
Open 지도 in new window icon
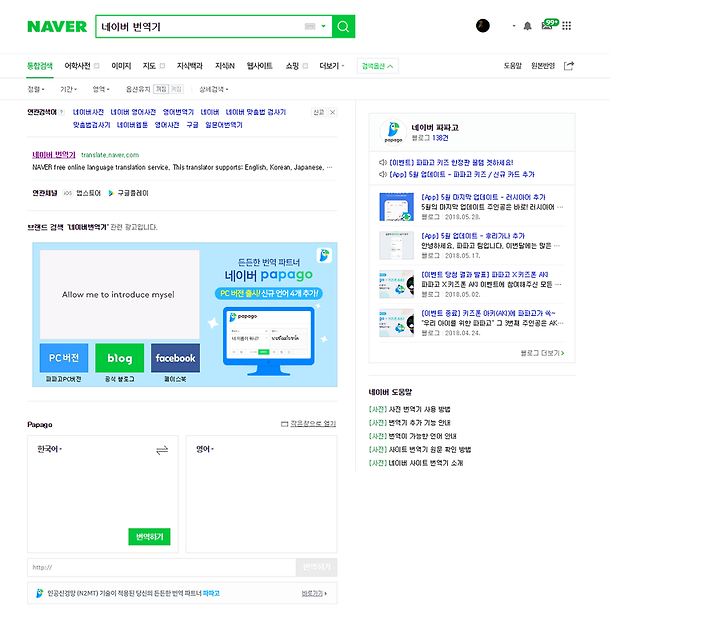click(162, 66)
